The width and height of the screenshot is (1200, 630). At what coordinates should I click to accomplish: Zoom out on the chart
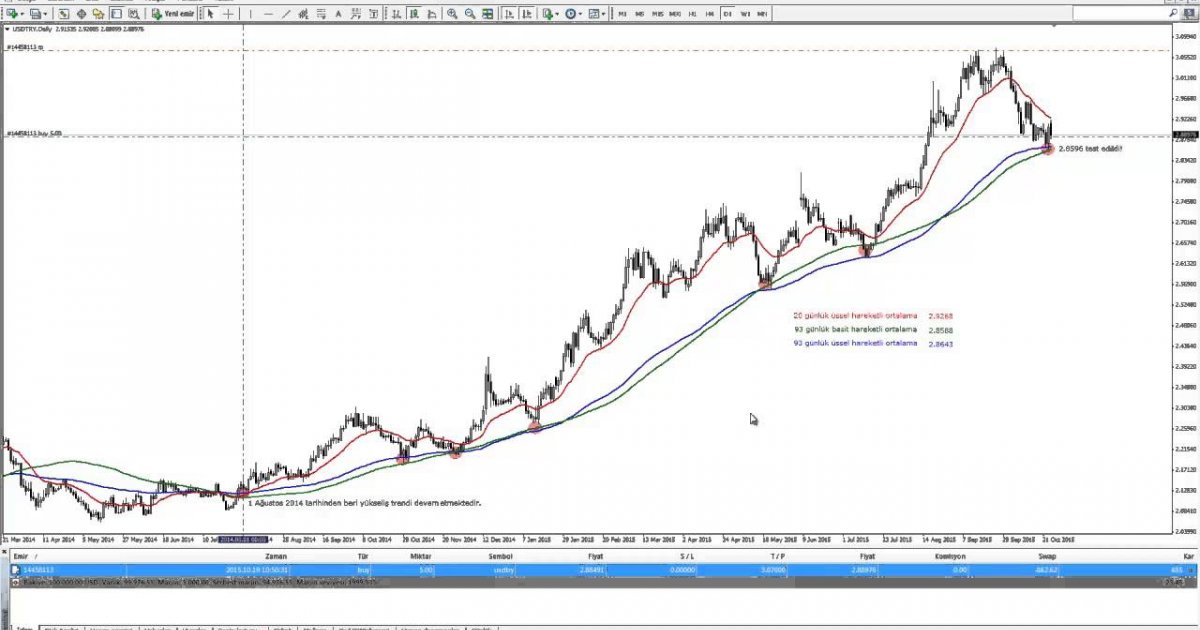click(469, 14)
